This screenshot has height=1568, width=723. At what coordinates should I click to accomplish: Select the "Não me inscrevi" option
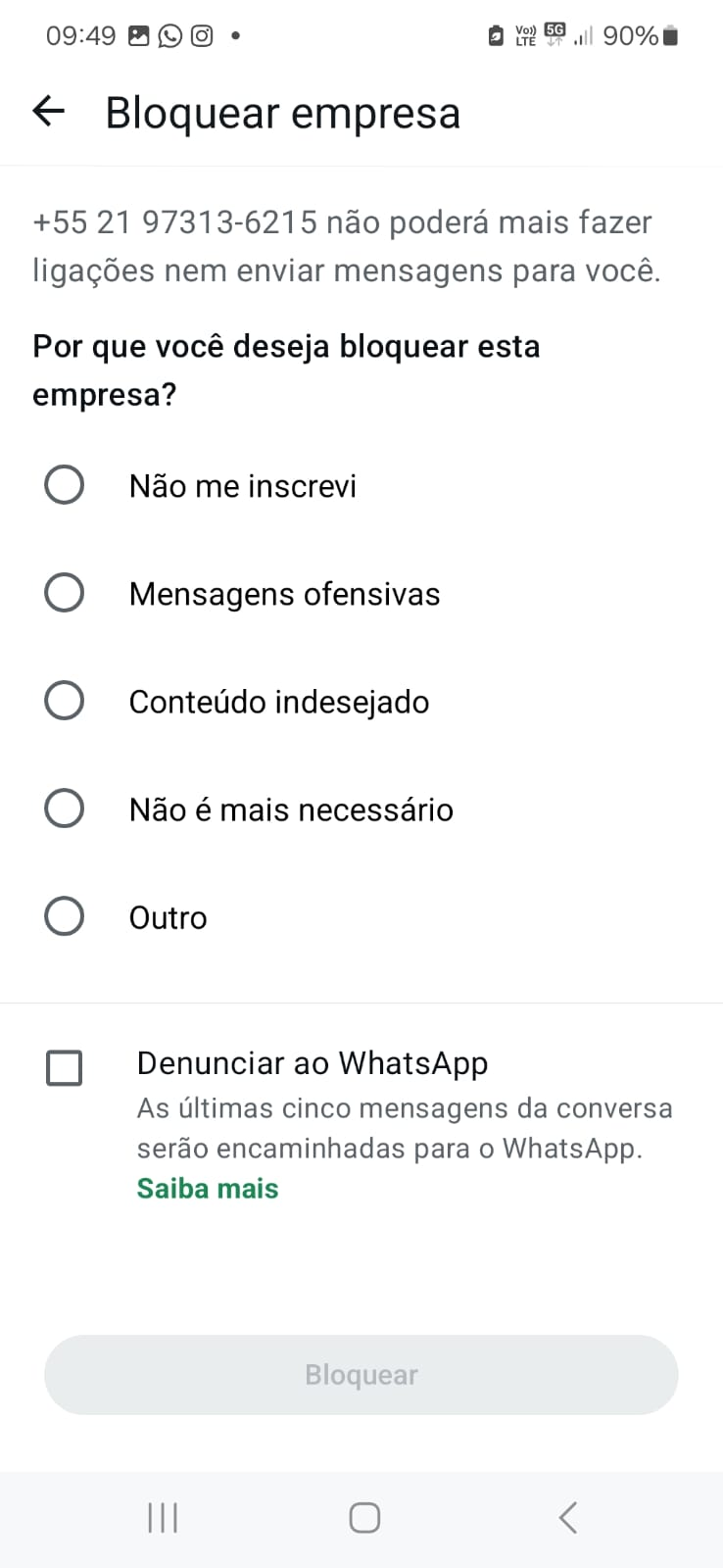pos(65,485)
